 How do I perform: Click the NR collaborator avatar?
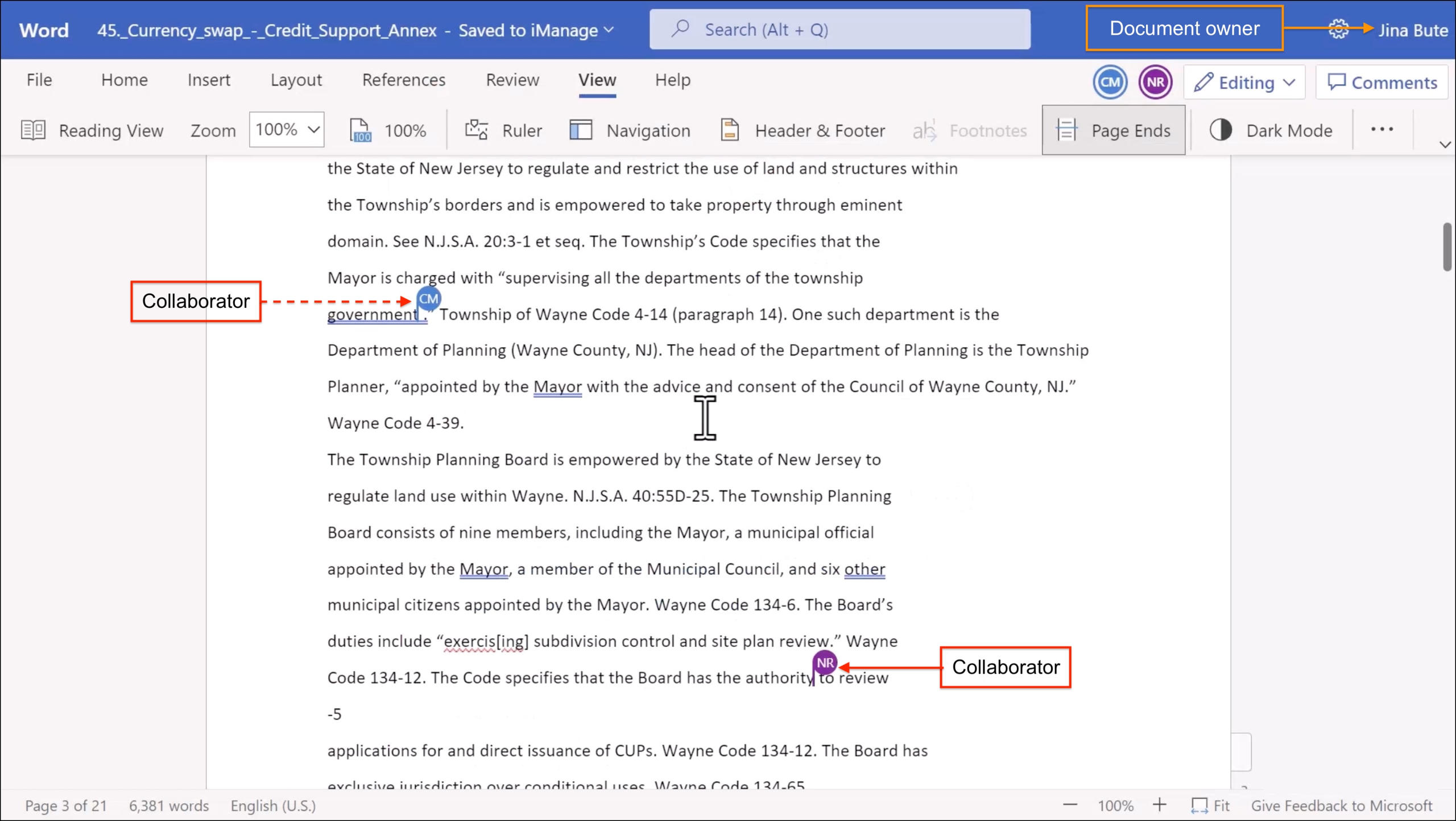1155,82
